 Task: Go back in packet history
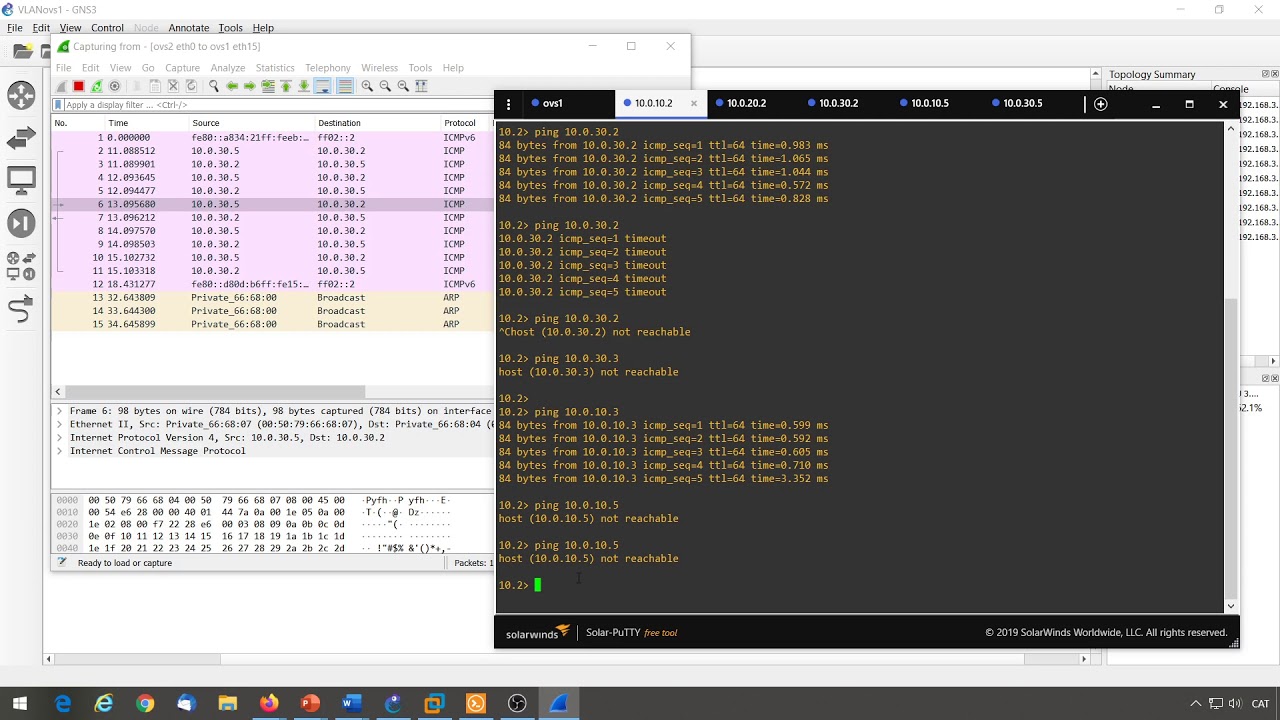pos(232,86)
